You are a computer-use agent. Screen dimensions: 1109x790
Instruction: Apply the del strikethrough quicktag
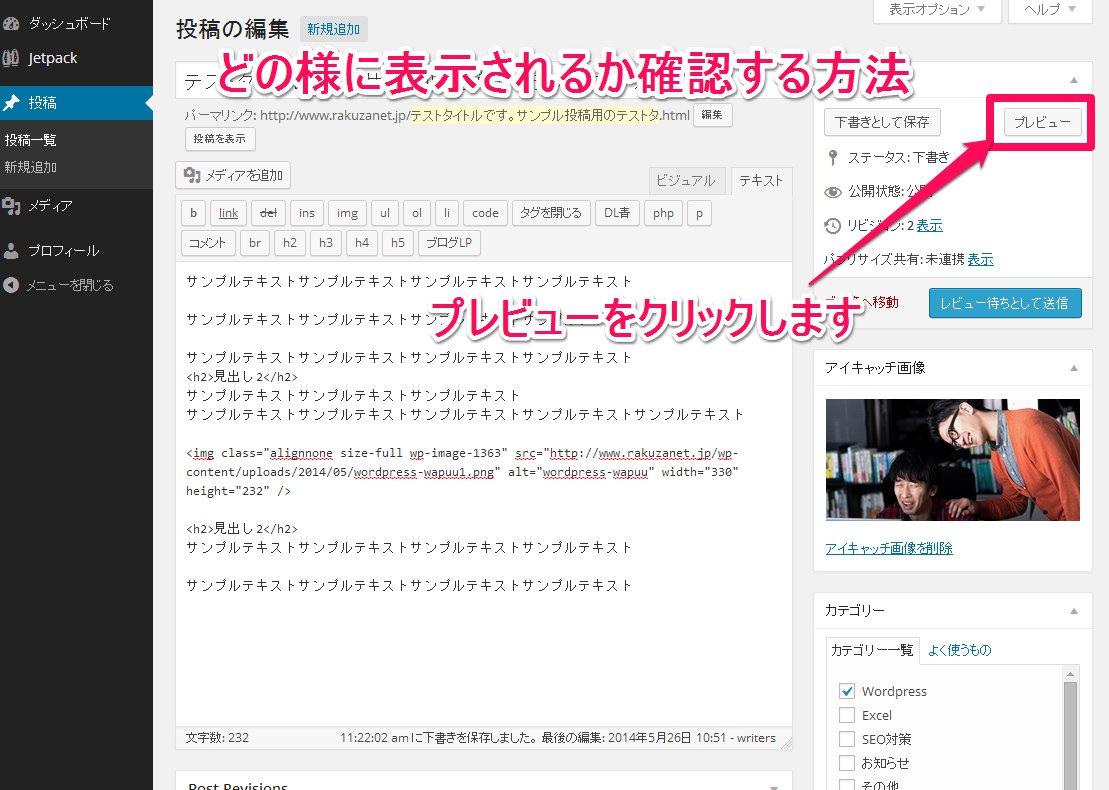click(x=269, y=213)
